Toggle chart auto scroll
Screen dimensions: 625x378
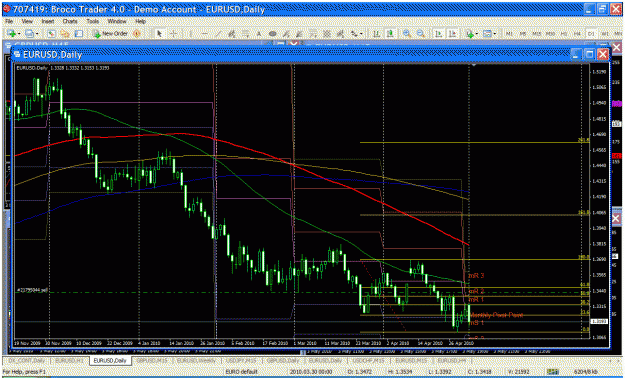[438, 34]
